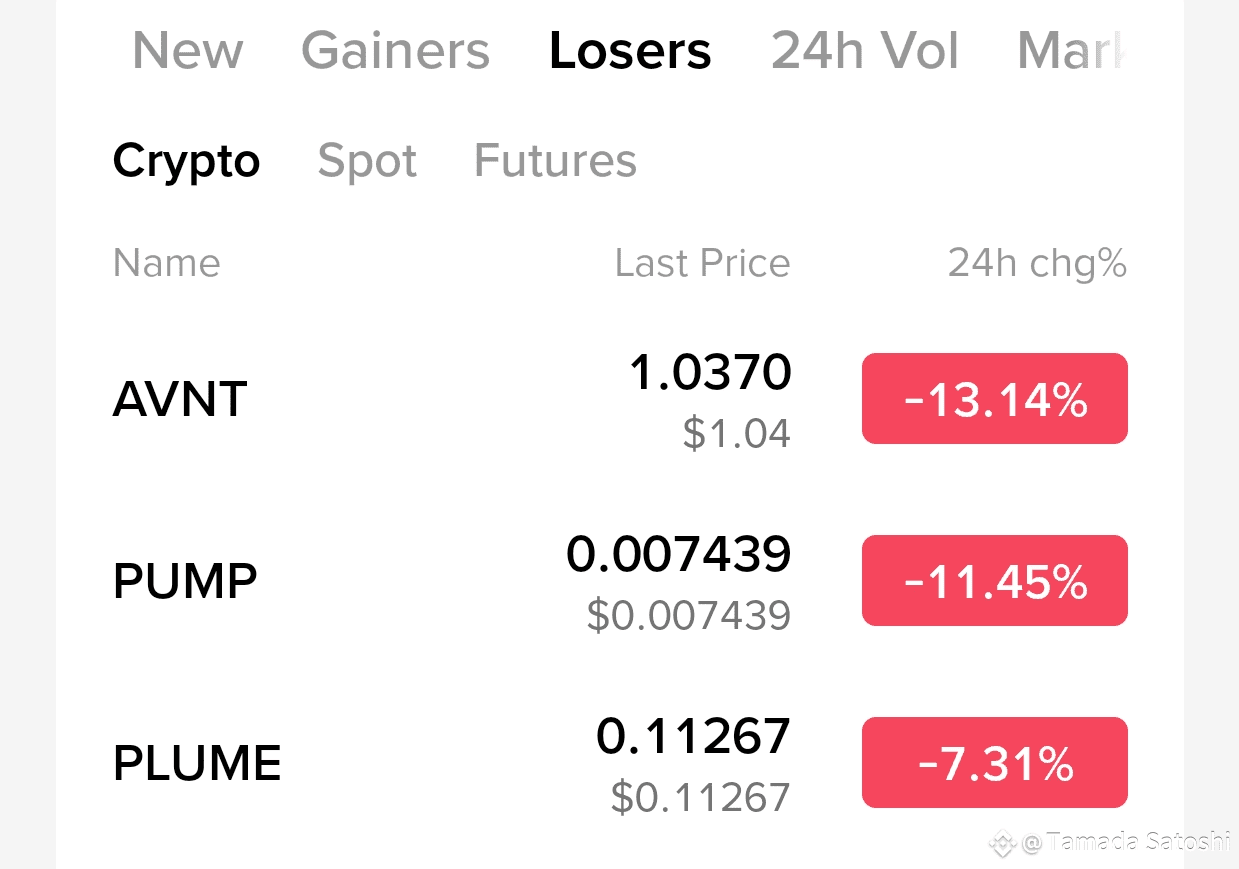Select the Crypto sub-tab

click(x=186, y=161)
